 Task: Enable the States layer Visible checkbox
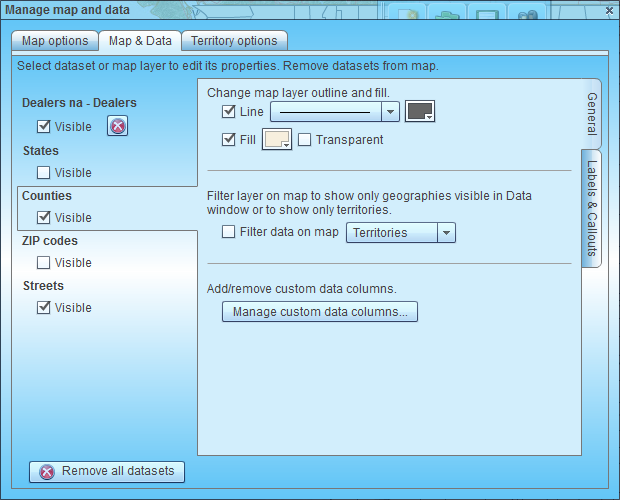click(x=44, y=173)
